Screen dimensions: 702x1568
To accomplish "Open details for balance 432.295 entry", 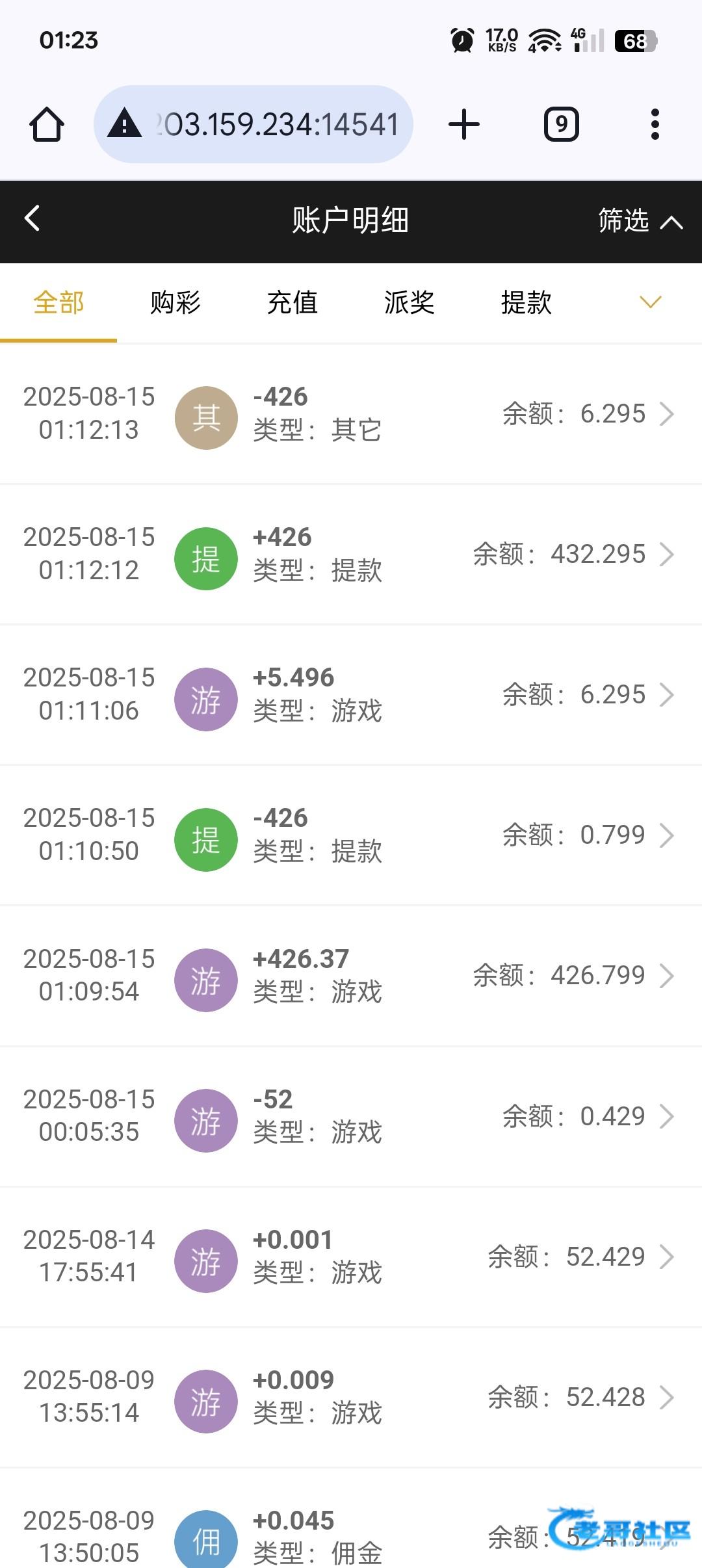I will (x=667, y=555).
